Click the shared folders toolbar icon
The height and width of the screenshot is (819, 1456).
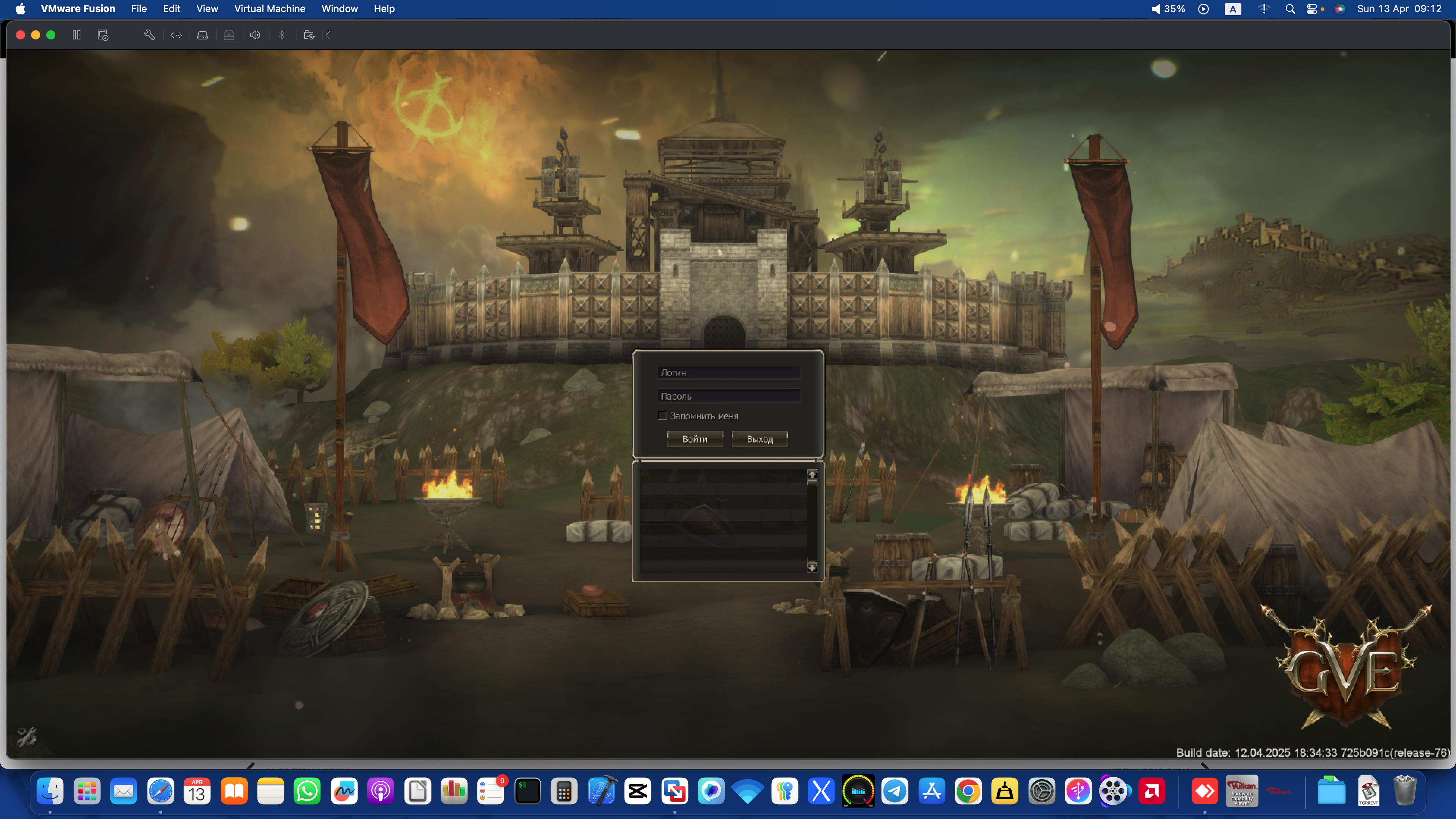(309, 35)
